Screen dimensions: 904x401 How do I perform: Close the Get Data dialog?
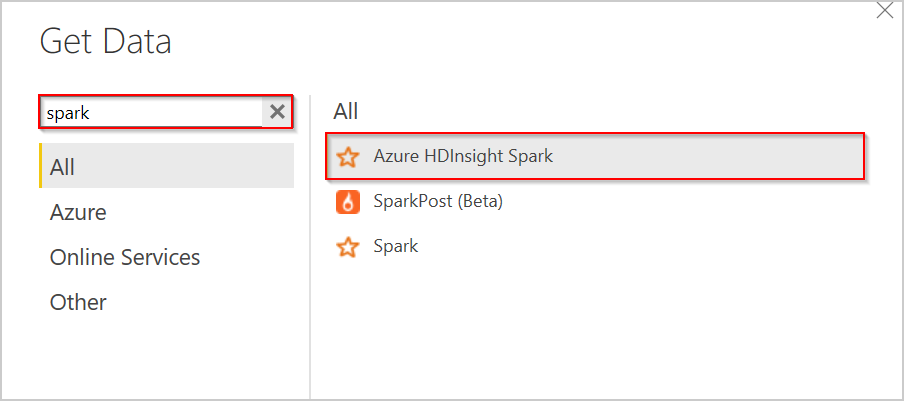(x=885, y=12)
